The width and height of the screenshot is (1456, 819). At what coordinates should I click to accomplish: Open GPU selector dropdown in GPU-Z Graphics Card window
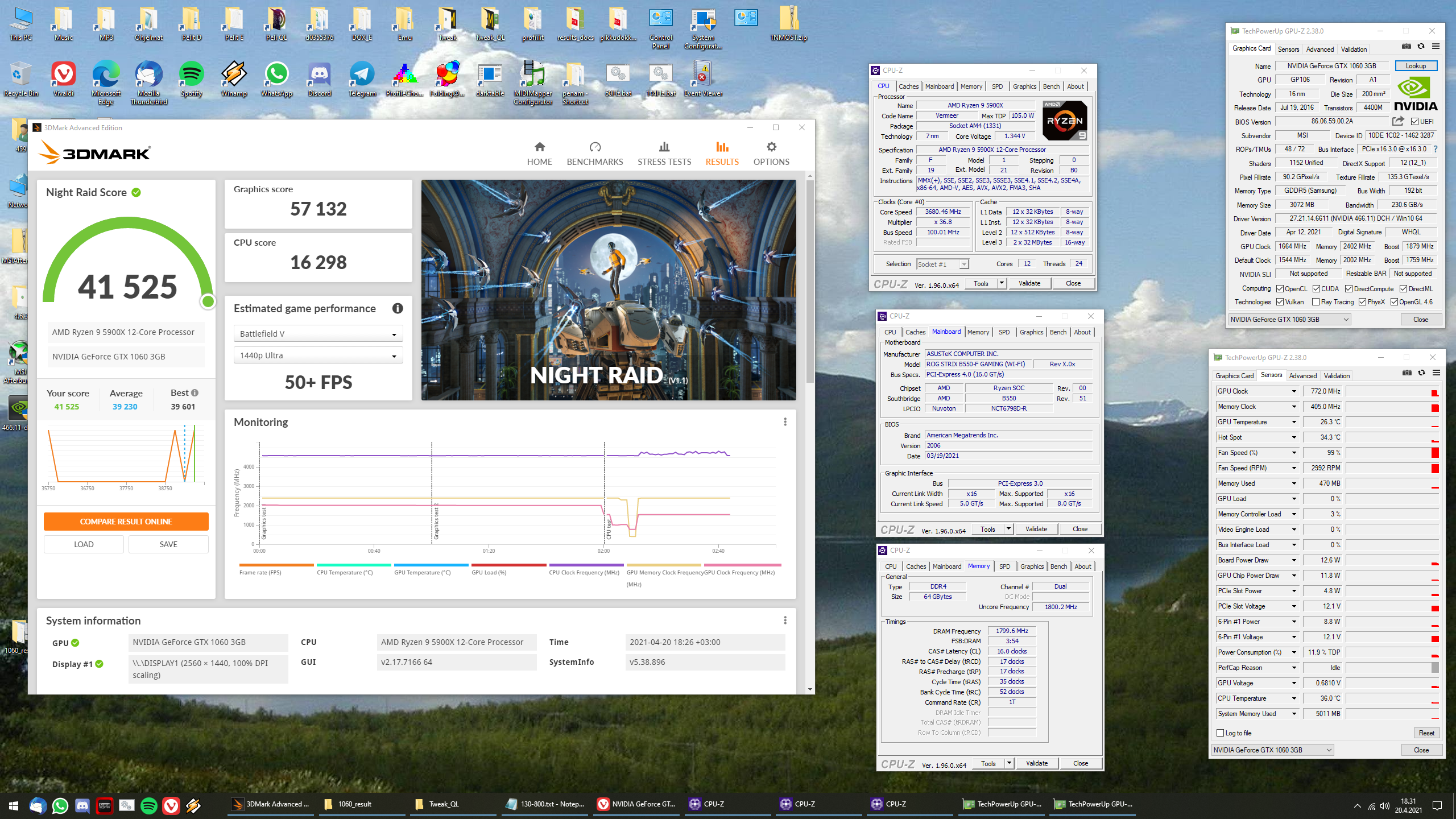pyautogui.click(x=1289, y=319)
